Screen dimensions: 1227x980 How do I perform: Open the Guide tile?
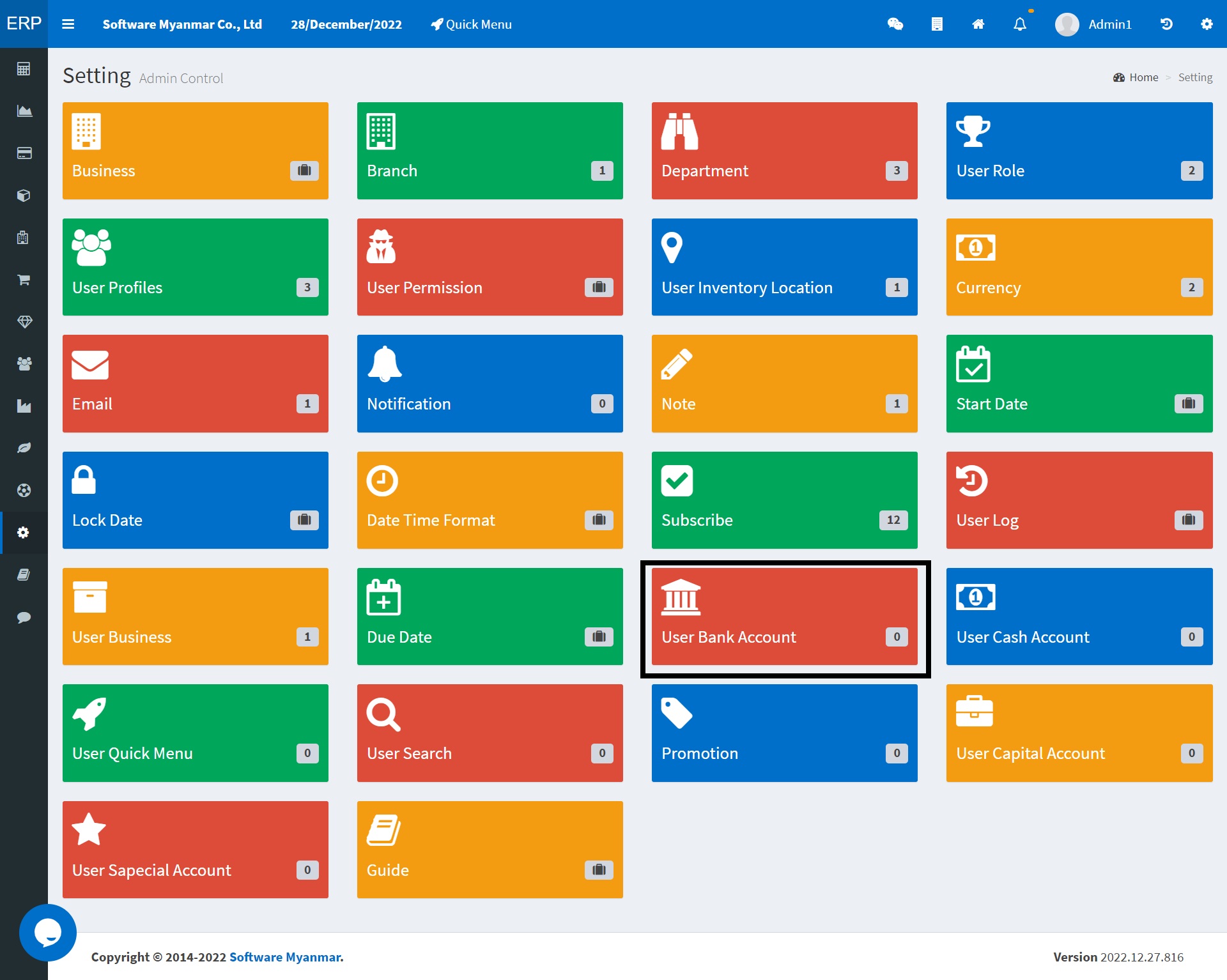(x=490, y=850)
